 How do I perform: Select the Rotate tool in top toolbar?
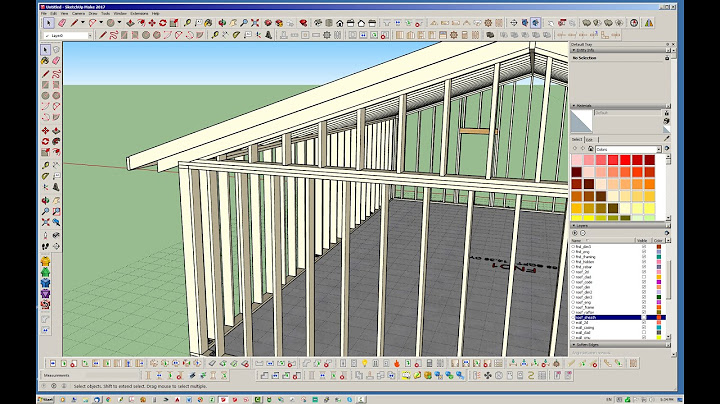click(163, 23)
